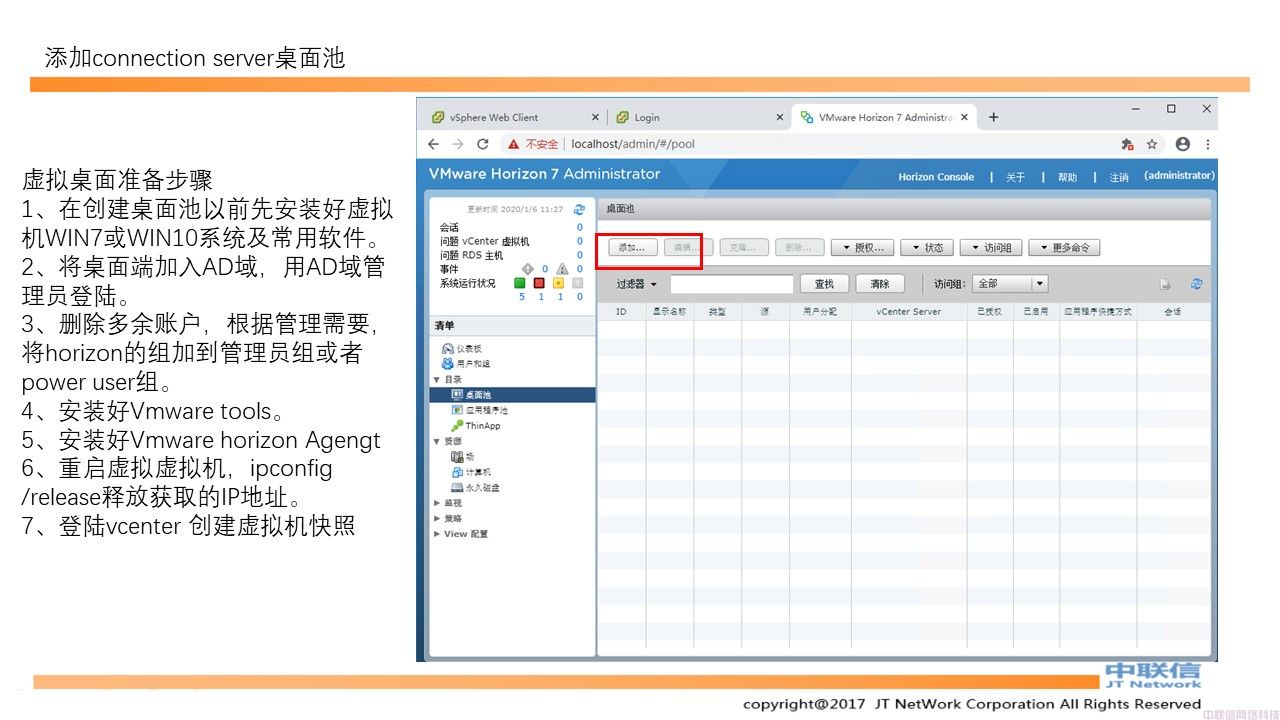Click the 问题 vCenter 虚拟机 count

pos(579,241)
